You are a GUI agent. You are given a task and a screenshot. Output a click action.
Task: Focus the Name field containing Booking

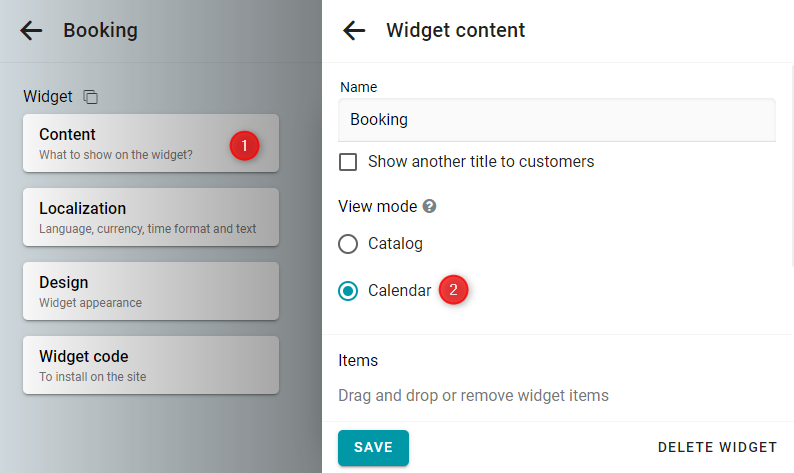coord(557,120)
